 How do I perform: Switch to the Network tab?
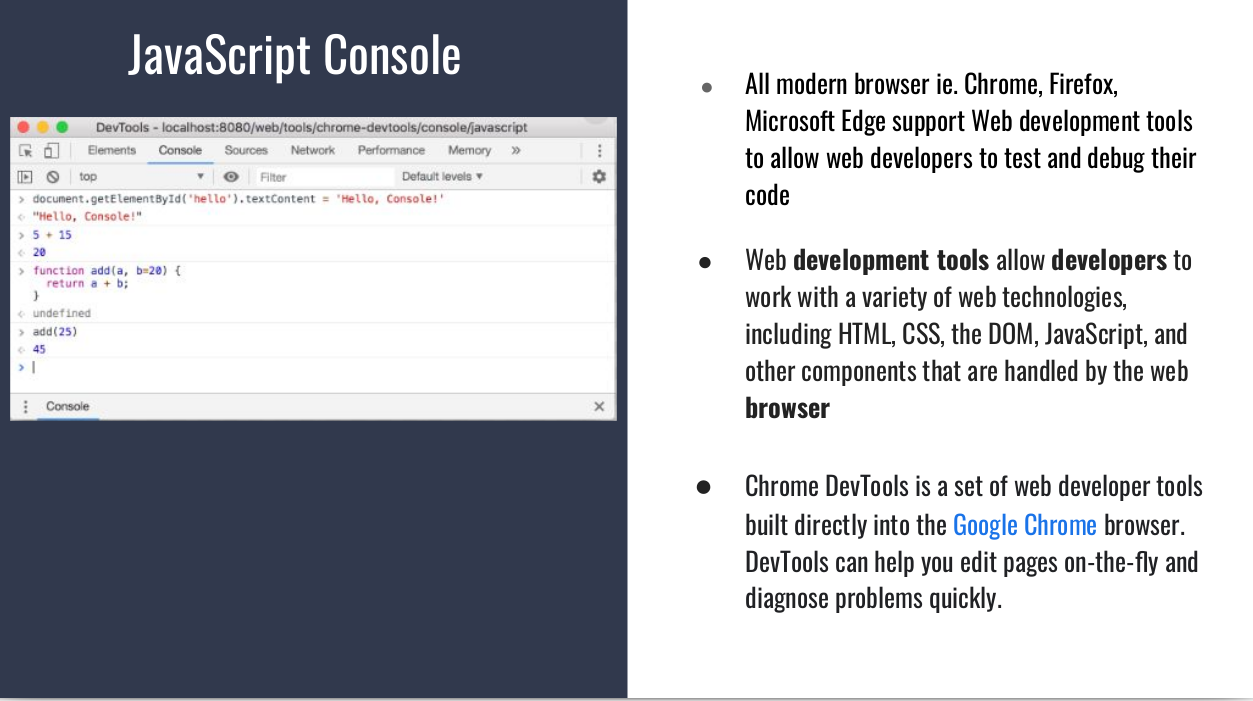(x=312, y=151)
